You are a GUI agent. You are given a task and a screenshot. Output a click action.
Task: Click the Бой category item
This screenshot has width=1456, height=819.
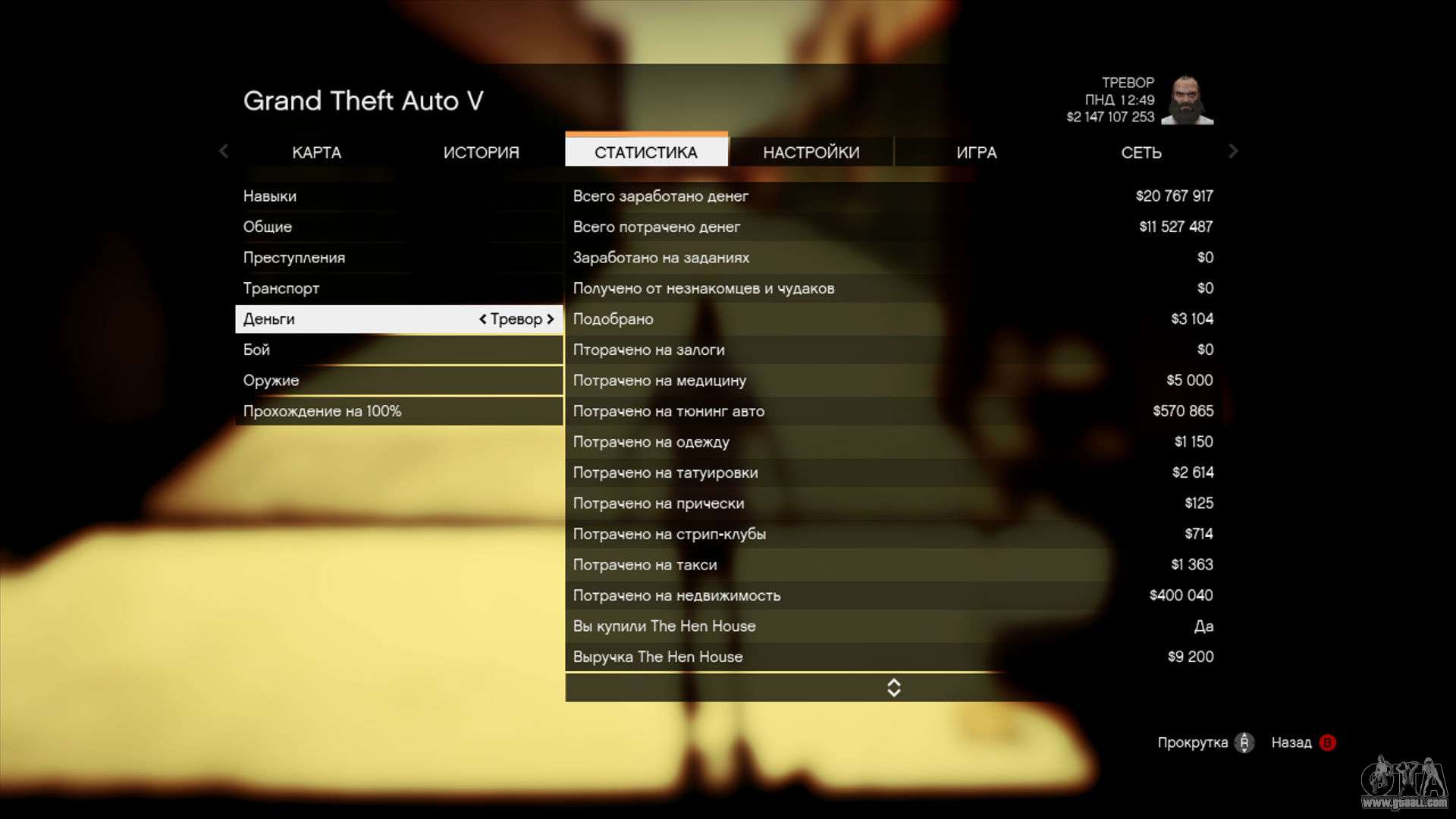[x=256, y=349]
